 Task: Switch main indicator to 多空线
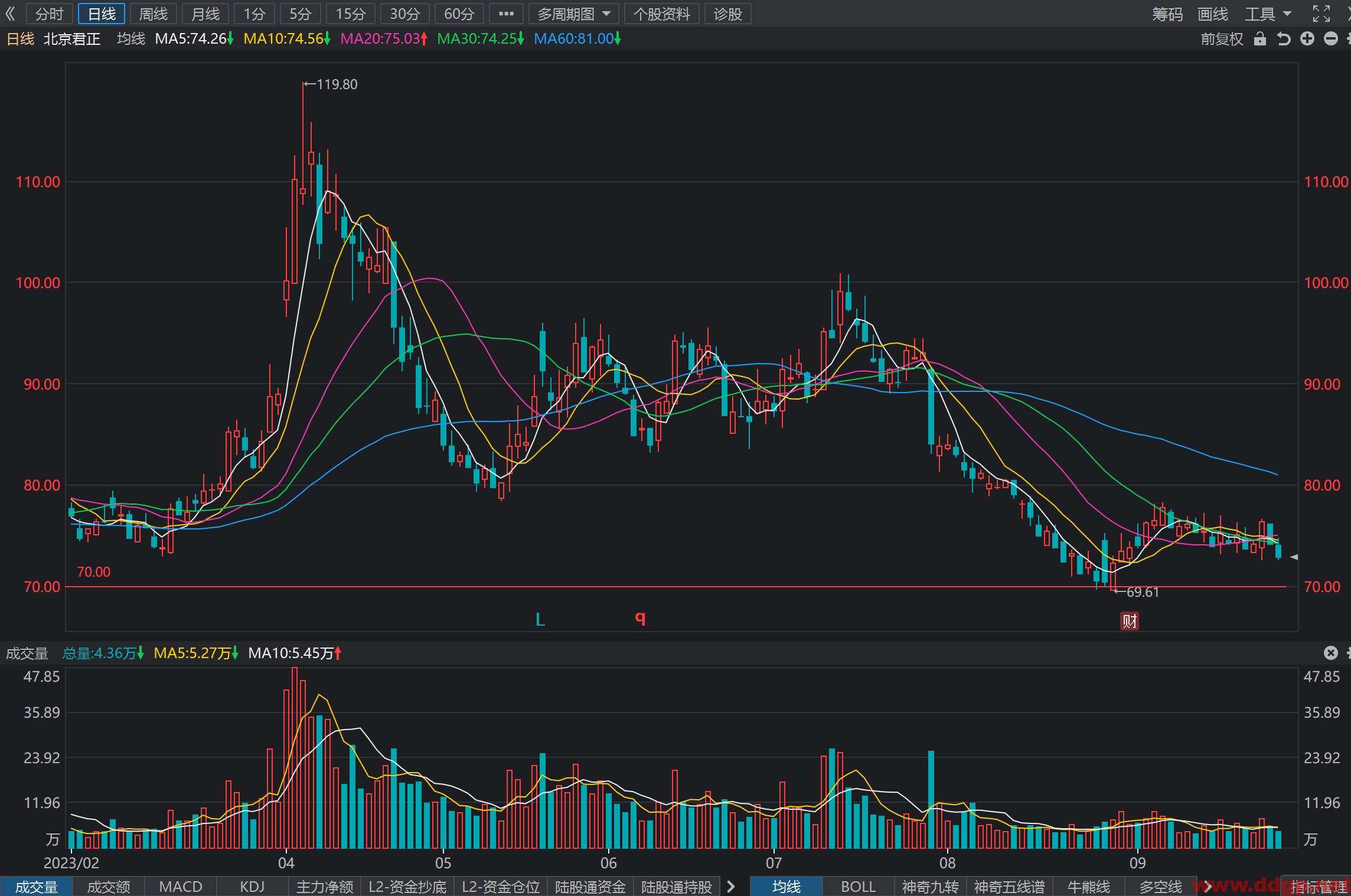click(x=1161, y=887)
